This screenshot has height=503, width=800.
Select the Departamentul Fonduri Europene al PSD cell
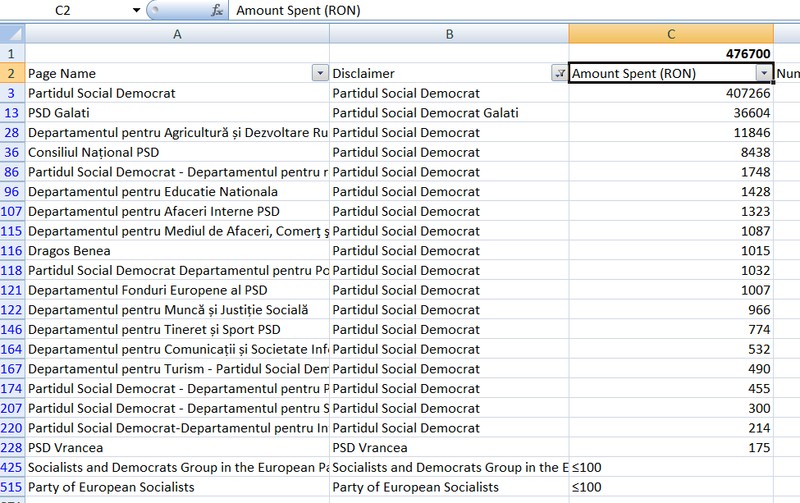(x=177, y=290)
